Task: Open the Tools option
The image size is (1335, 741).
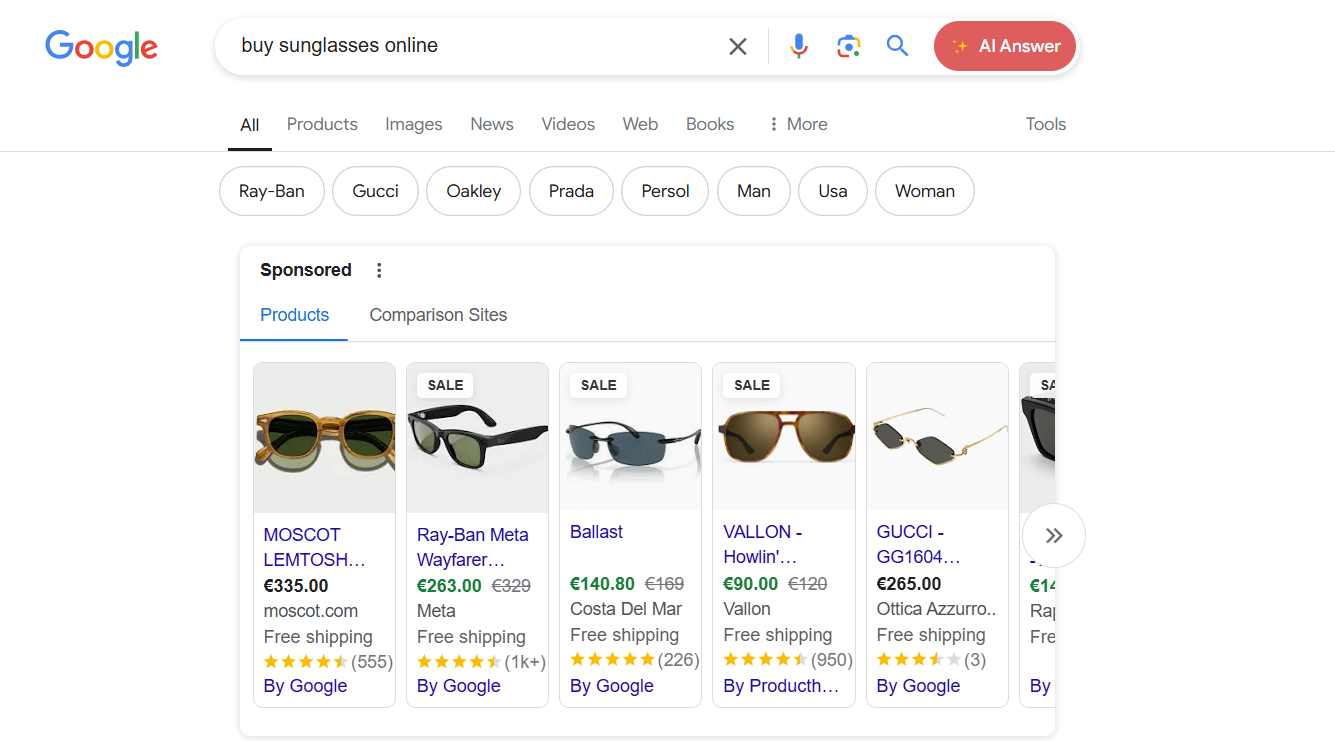Action: point(1046,124)
